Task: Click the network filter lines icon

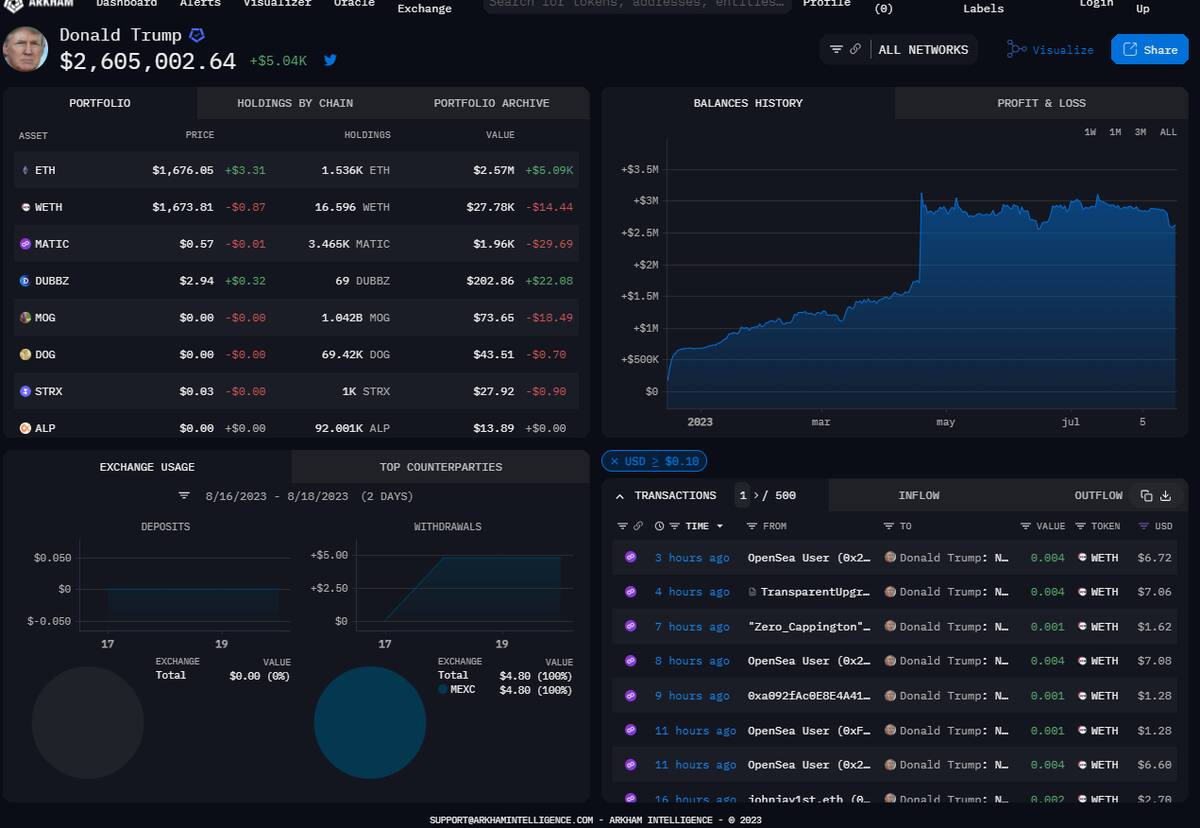Action: point(837,49)
